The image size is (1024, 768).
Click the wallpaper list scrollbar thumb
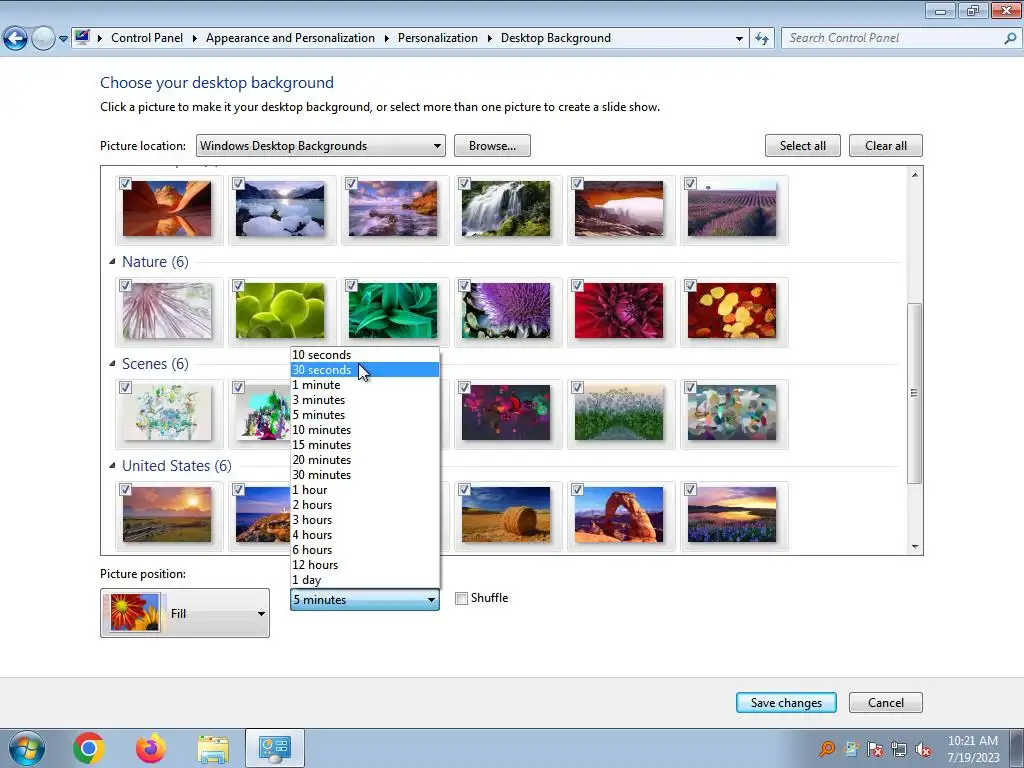[915, 393]
